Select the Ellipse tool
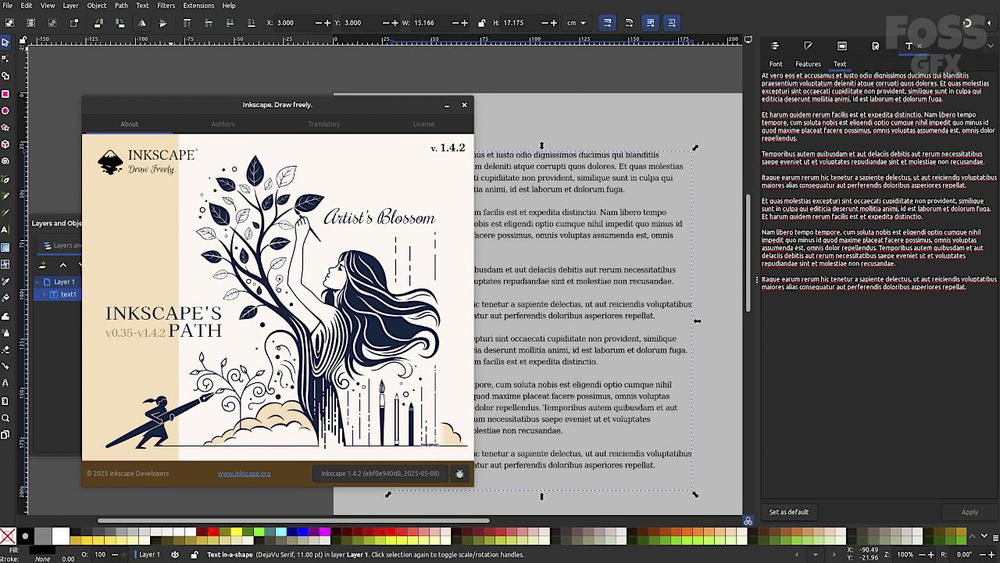Screen dimensions: 1000x563 (6, 111)
